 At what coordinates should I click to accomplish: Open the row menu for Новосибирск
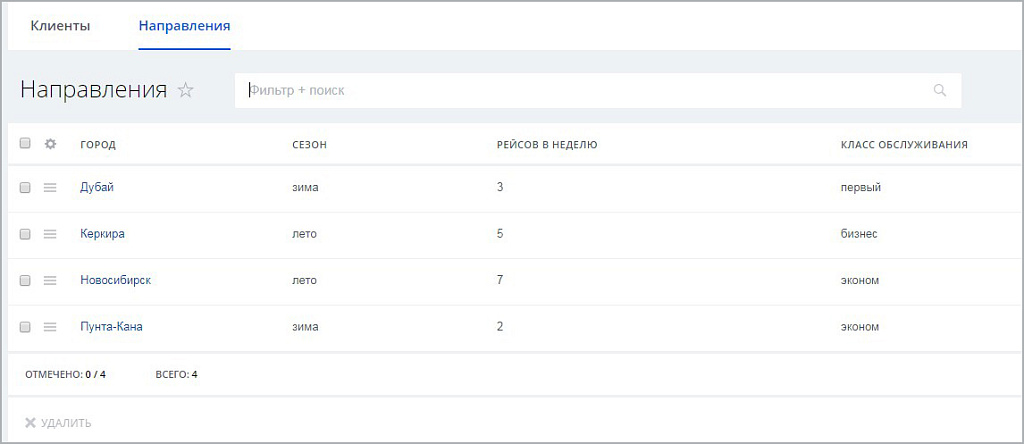point(50,280)
